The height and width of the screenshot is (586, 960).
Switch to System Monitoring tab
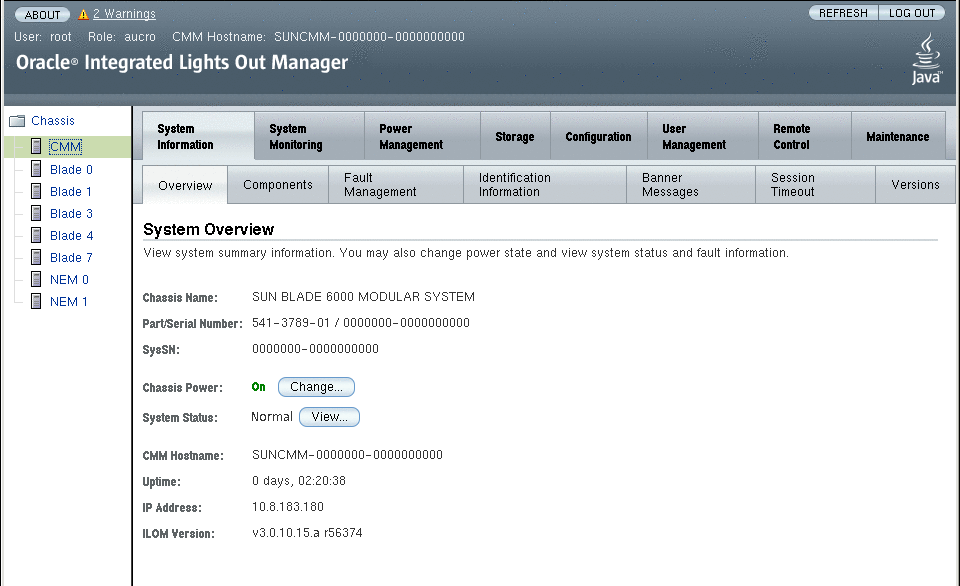[310, 137]
